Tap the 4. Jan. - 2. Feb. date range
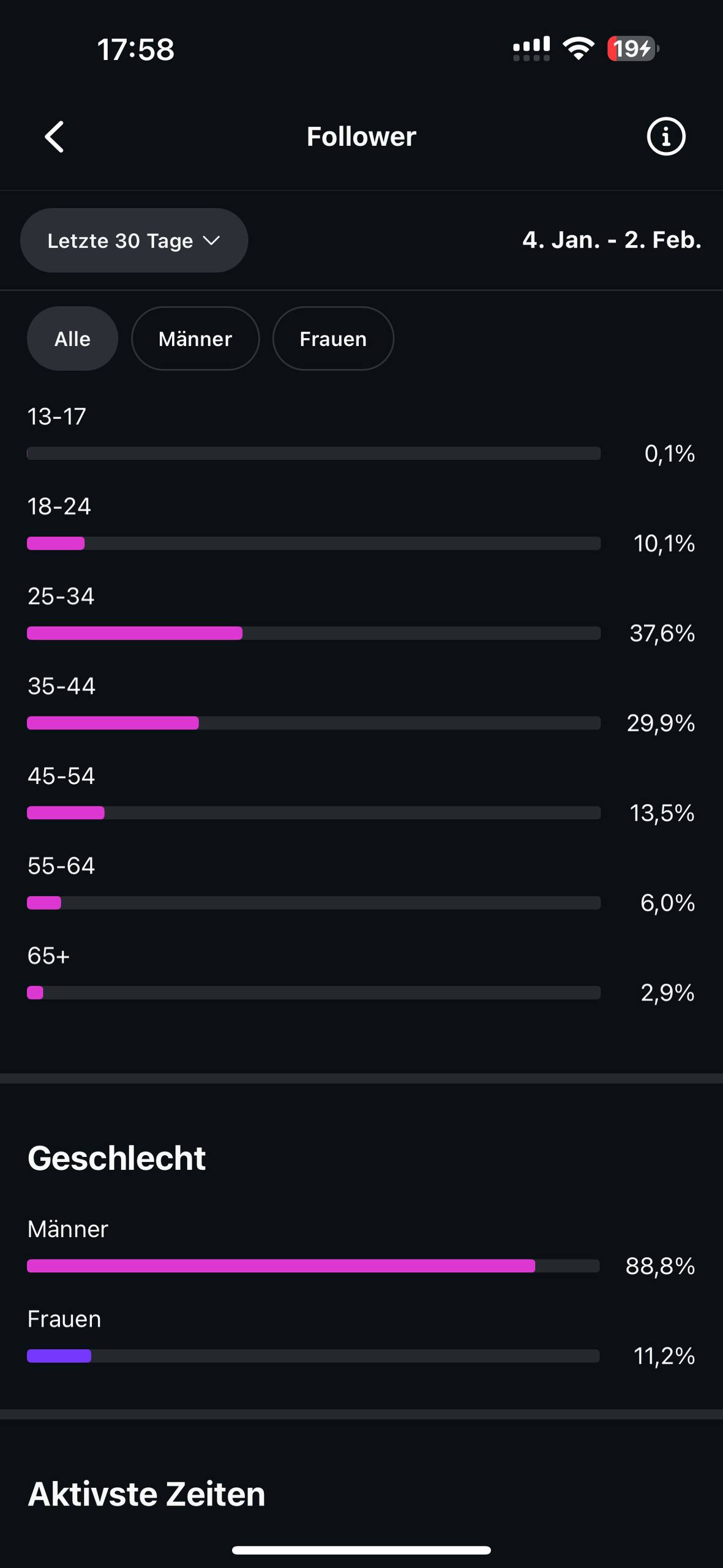 [612, 240]
